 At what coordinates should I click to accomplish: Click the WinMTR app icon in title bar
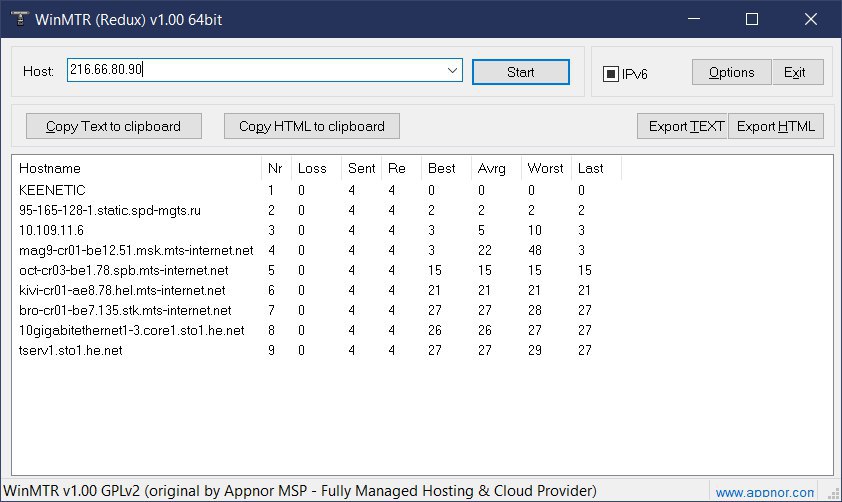tap(20, 19)
